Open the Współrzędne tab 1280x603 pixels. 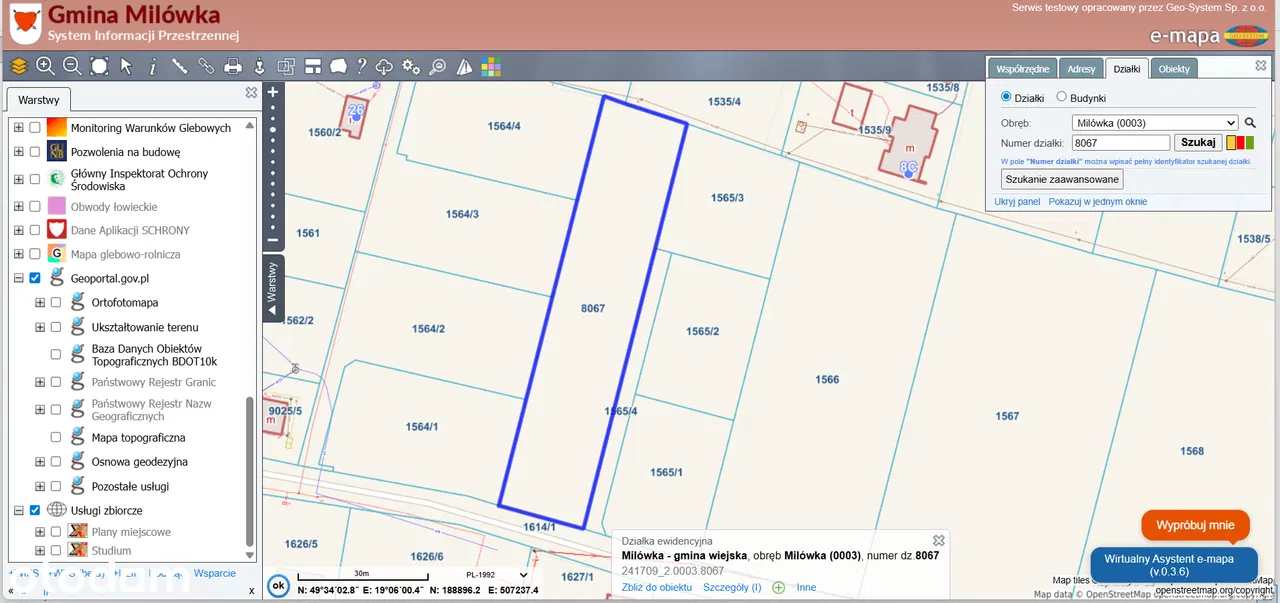pos(1022,69)
